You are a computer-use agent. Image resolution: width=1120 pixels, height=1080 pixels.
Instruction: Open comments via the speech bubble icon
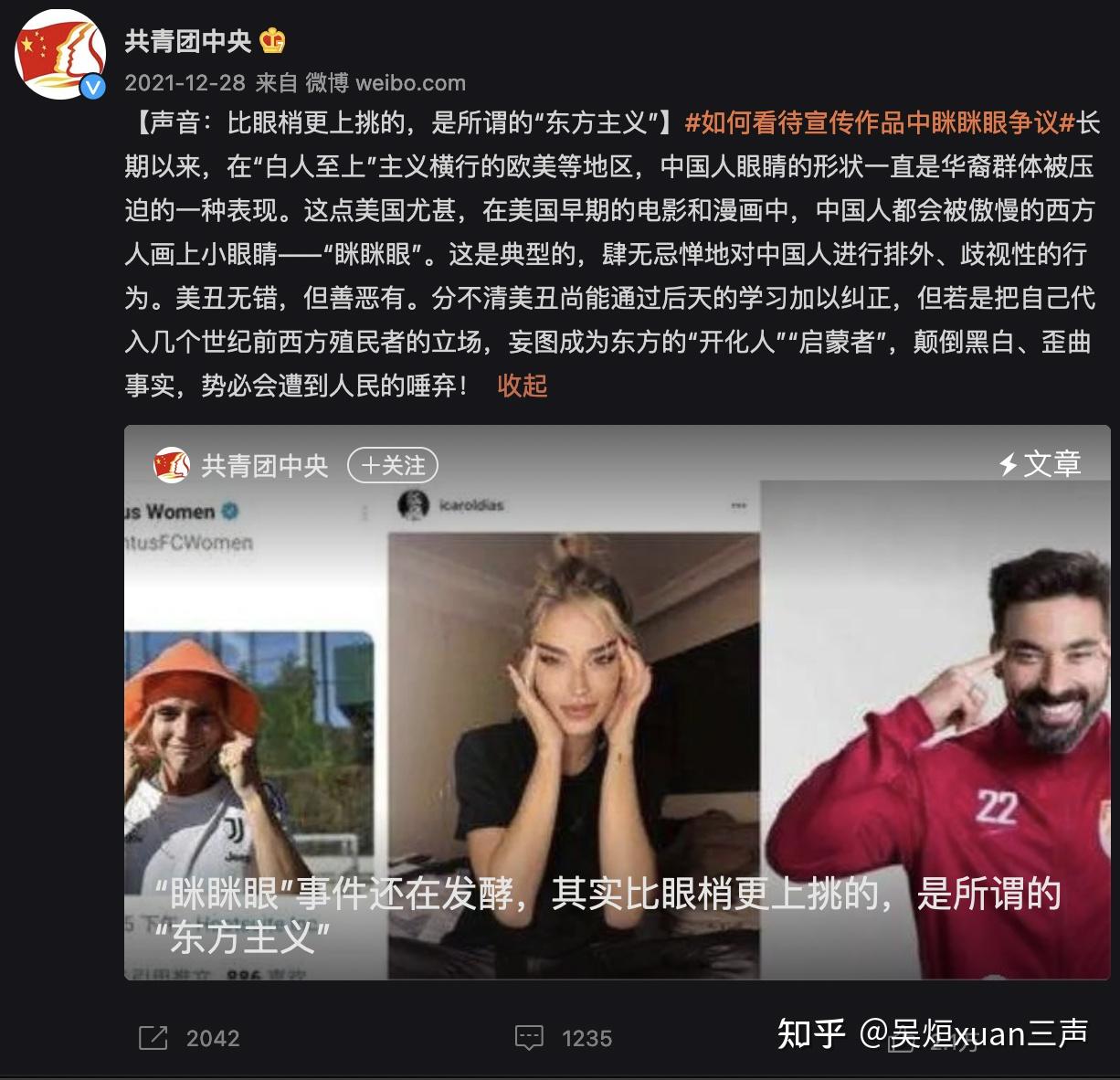(x=529, y=1038)
